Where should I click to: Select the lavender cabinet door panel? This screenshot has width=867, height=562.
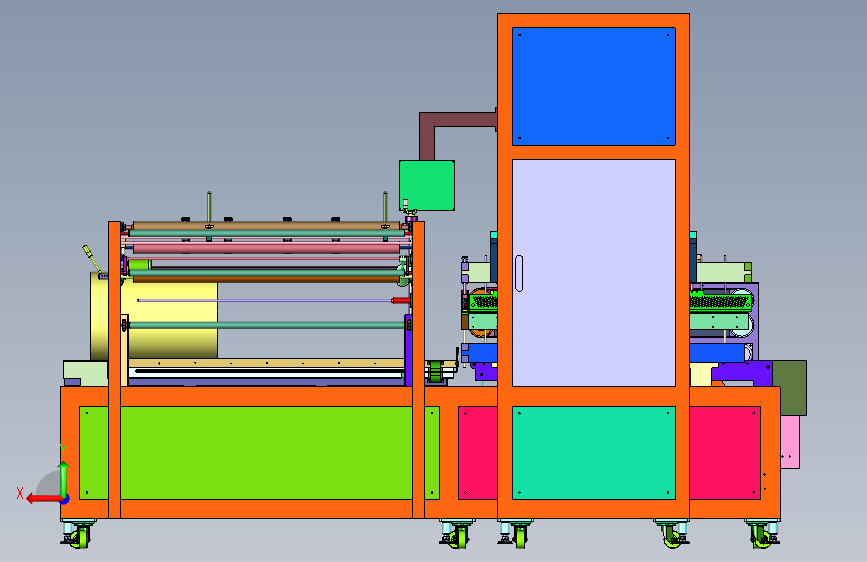click(x=594, y=273)
